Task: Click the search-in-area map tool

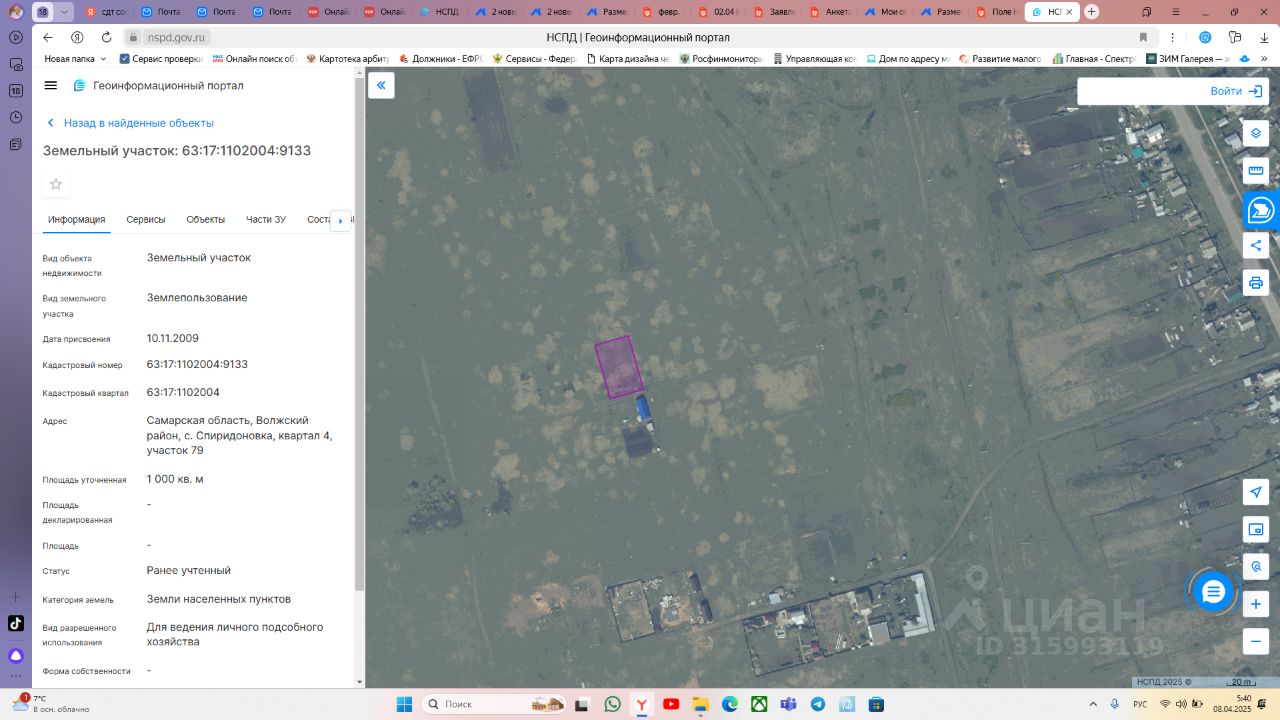Action: 1256,567
